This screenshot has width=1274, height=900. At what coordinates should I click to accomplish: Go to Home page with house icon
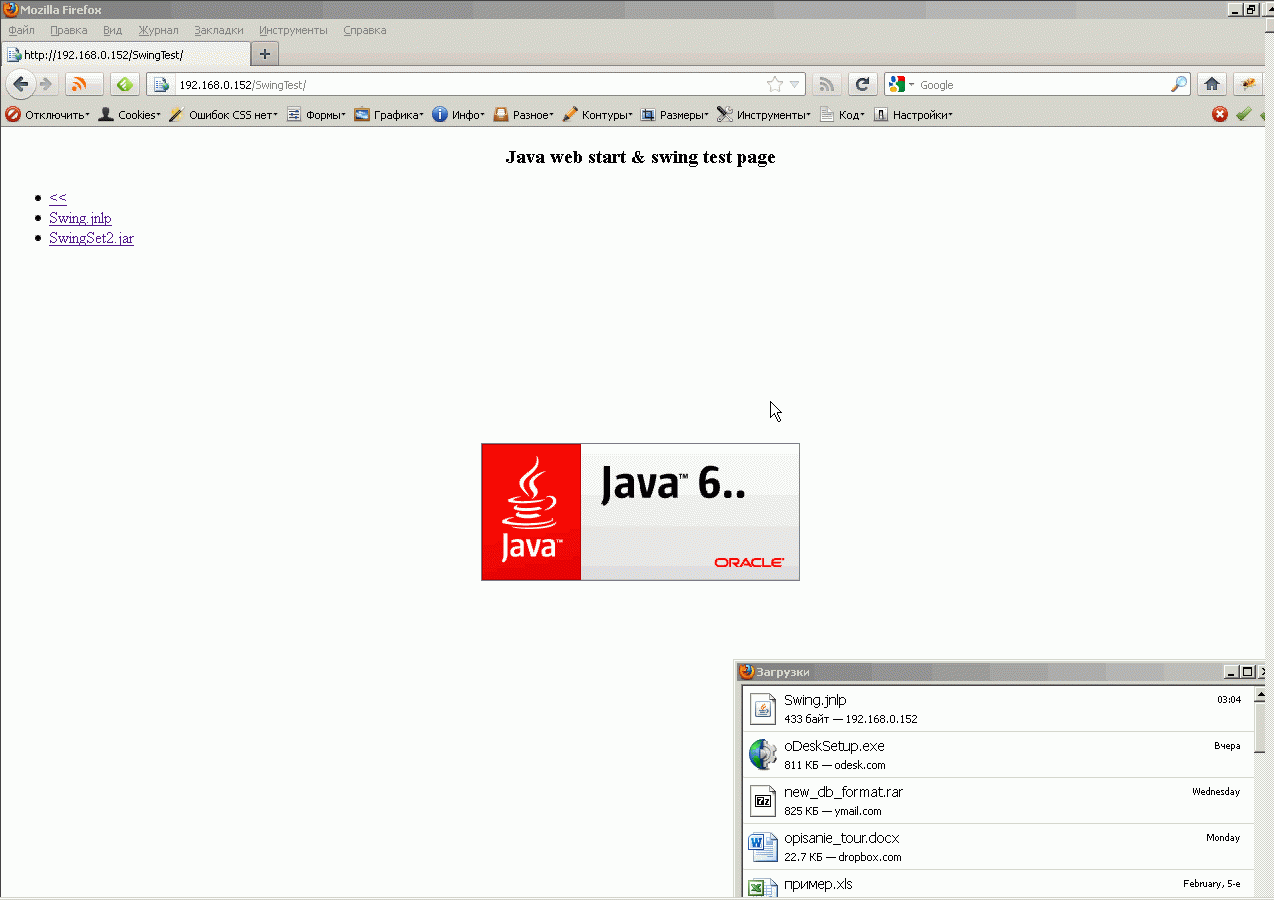pyautogui.click(x=1212, y=85)
